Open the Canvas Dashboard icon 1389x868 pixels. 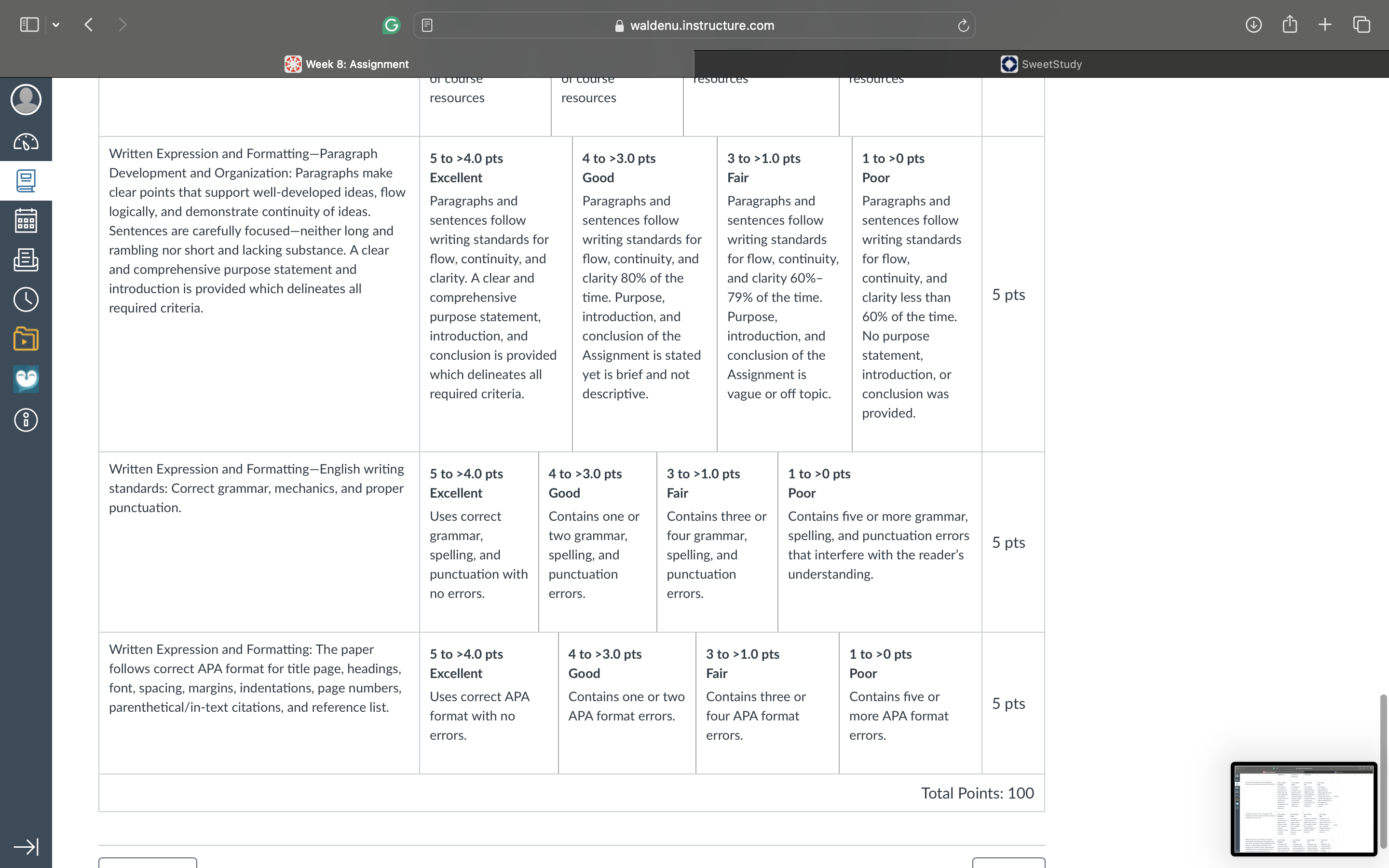(26, 142)
